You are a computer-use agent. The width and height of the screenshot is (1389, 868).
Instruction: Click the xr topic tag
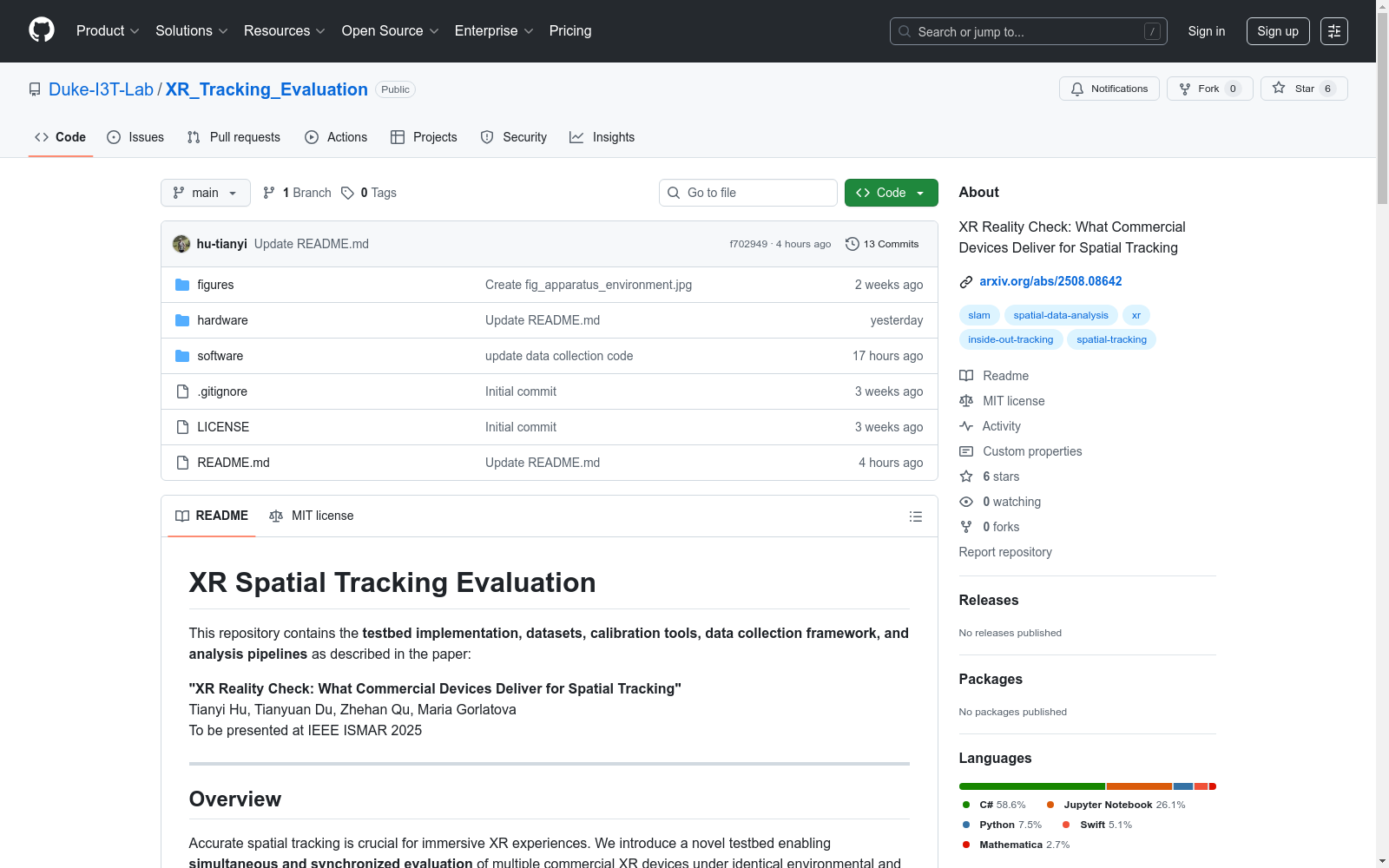pos(1136,315)
